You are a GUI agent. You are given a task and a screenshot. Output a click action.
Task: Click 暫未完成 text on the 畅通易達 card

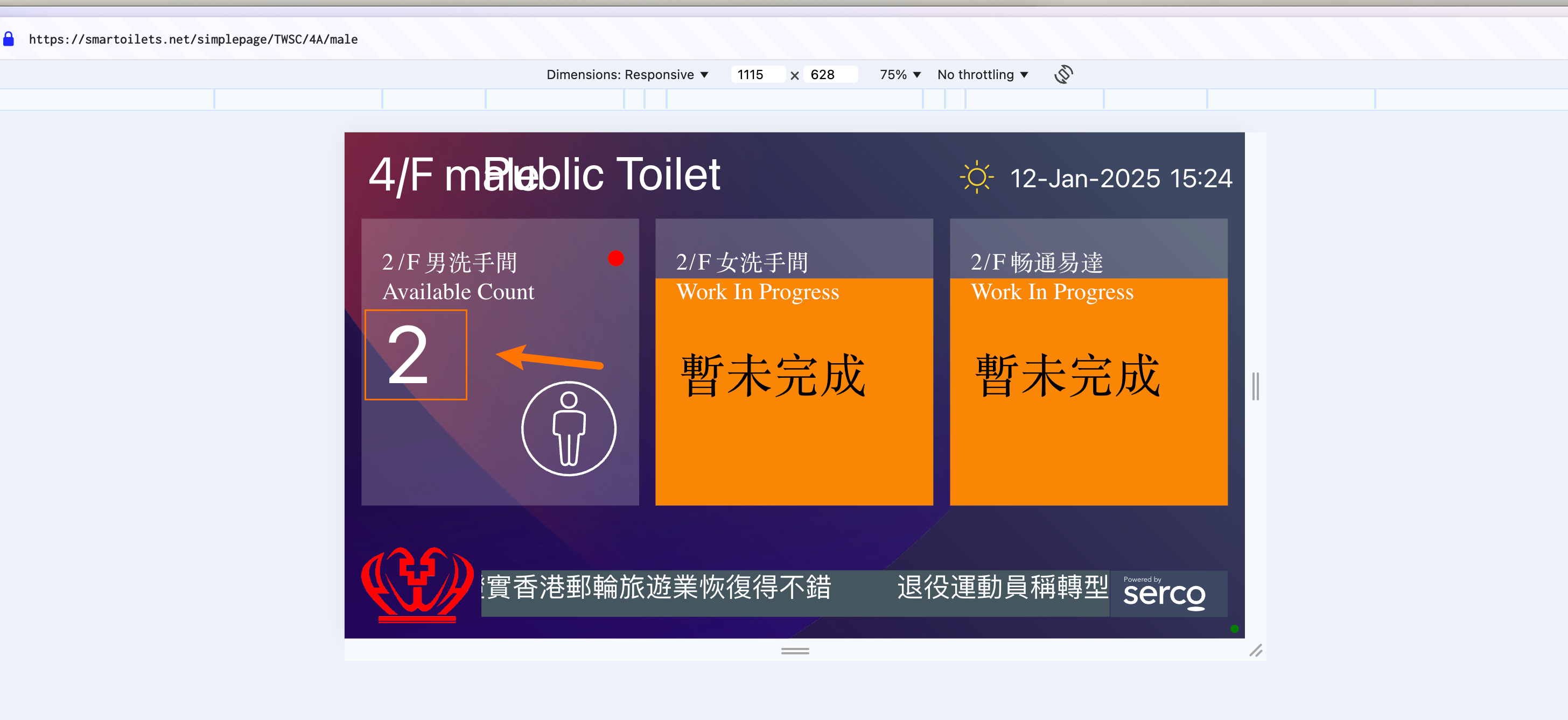click(x=1068, y=375)
